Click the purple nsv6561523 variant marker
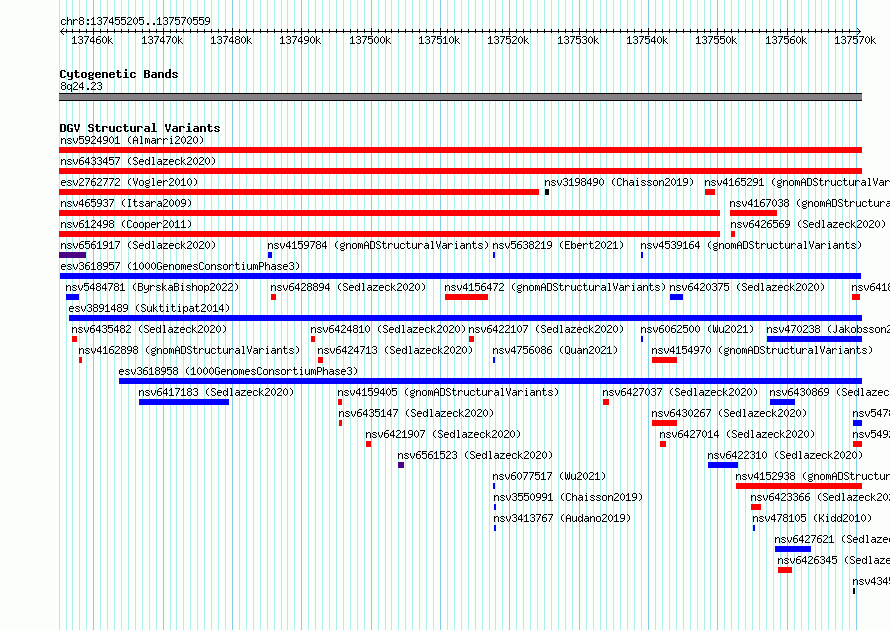Image resolution: width=890 pixels, height=630 pixels. [x=401, y=465]
